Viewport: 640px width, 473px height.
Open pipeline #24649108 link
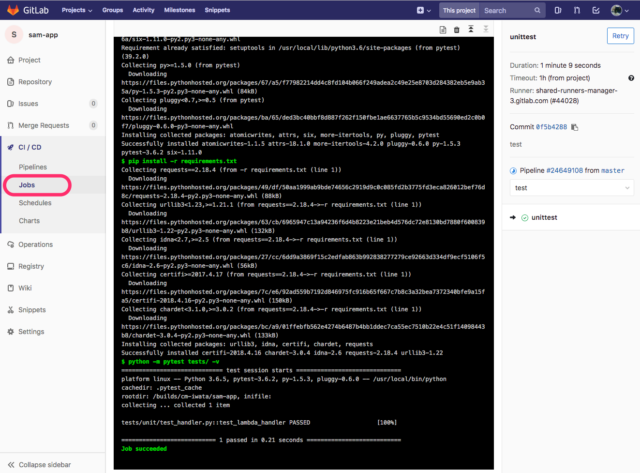pyautogui.click(x=564, y=171)
